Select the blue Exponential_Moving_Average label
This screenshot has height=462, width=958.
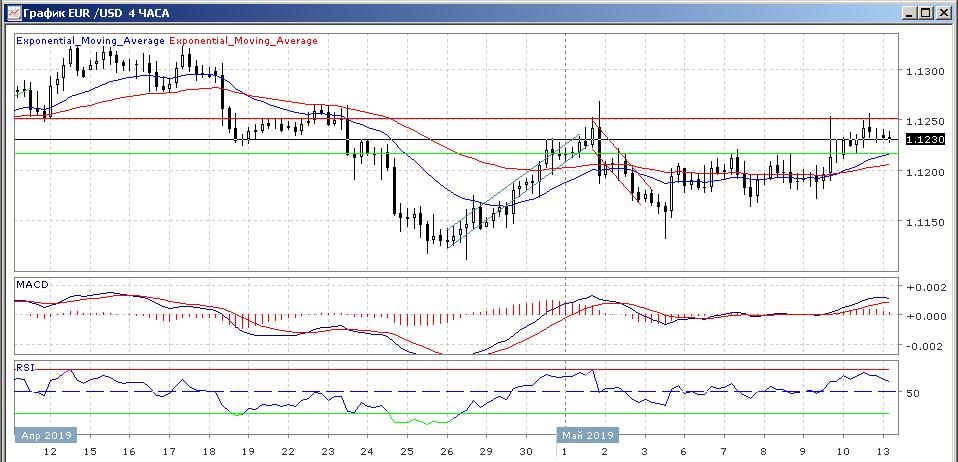point(91,41)
